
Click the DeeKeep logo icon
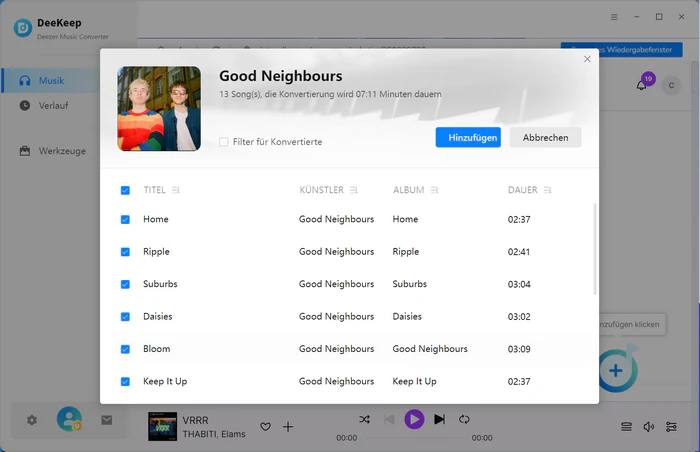tap(23, 28)
